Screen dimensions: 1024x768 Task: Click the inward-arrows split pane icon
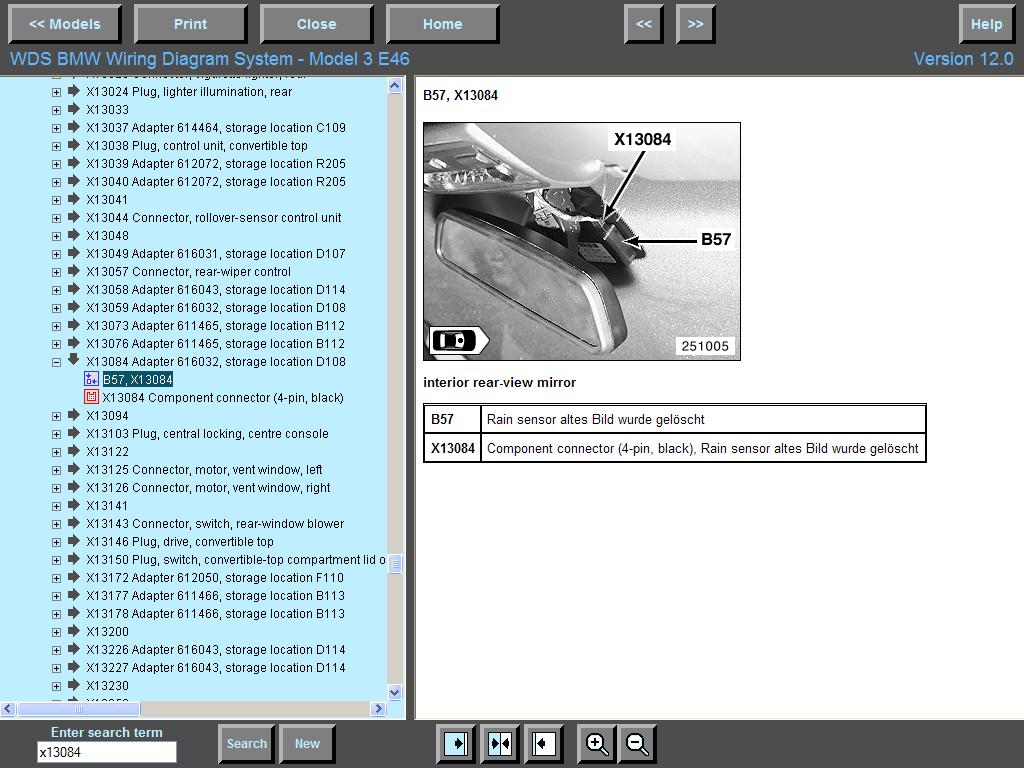pos(500,744)
